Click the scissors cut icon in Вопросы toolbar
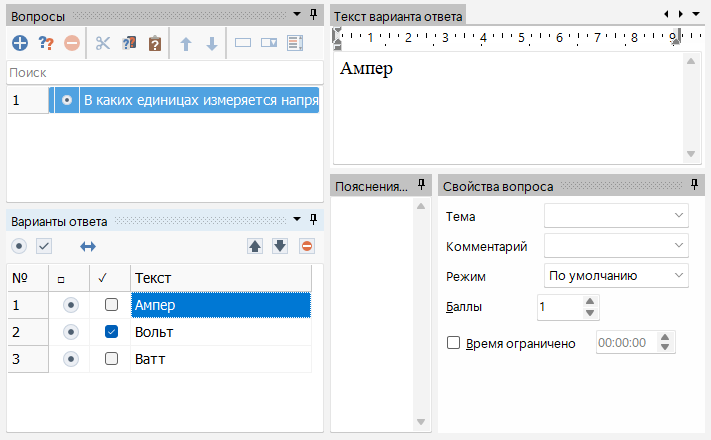711x440 pixels. tap(102, 43)
